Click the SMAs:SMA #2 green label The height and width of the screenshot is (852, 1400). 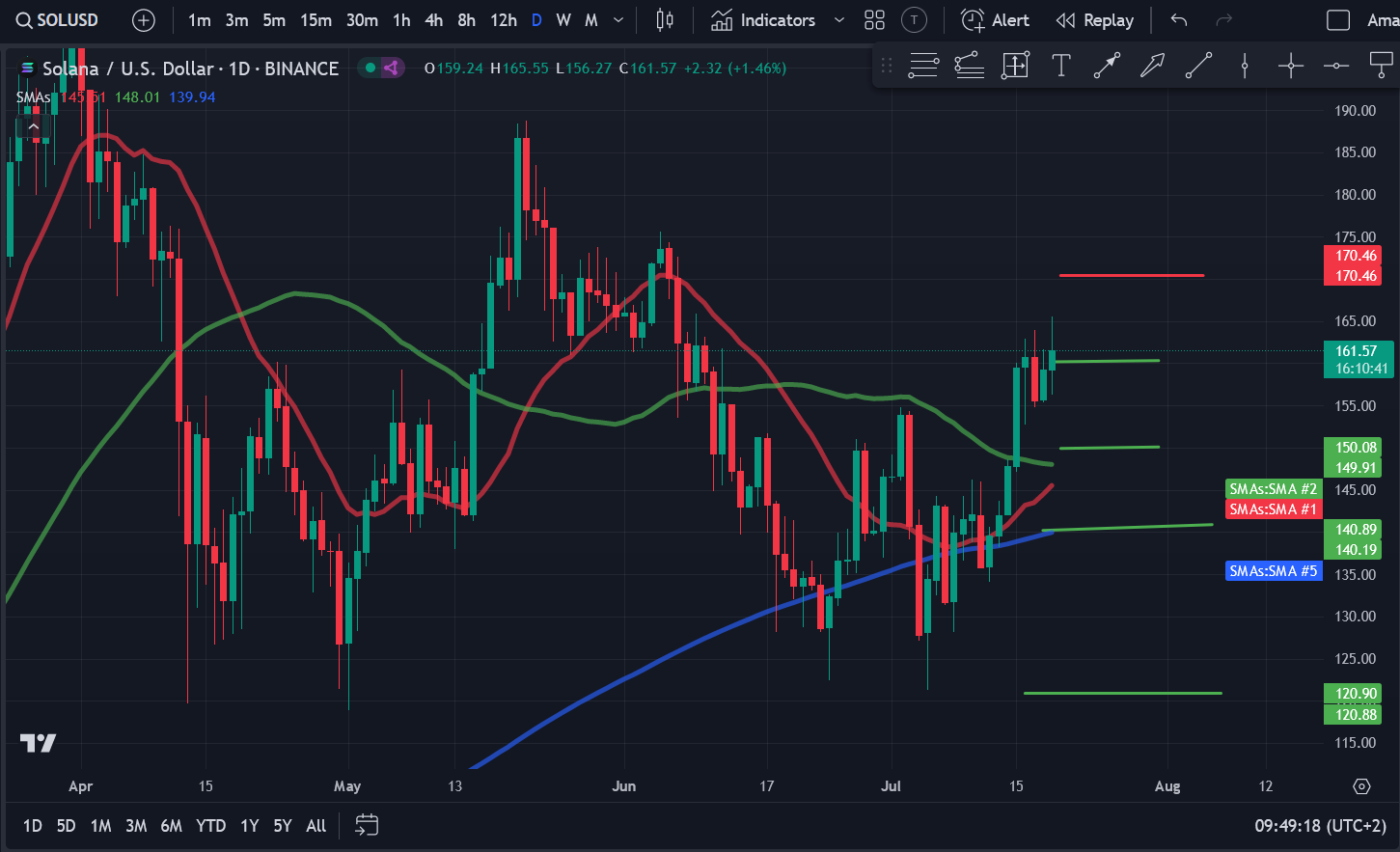pyautogui.click(x=1273, y=489)
